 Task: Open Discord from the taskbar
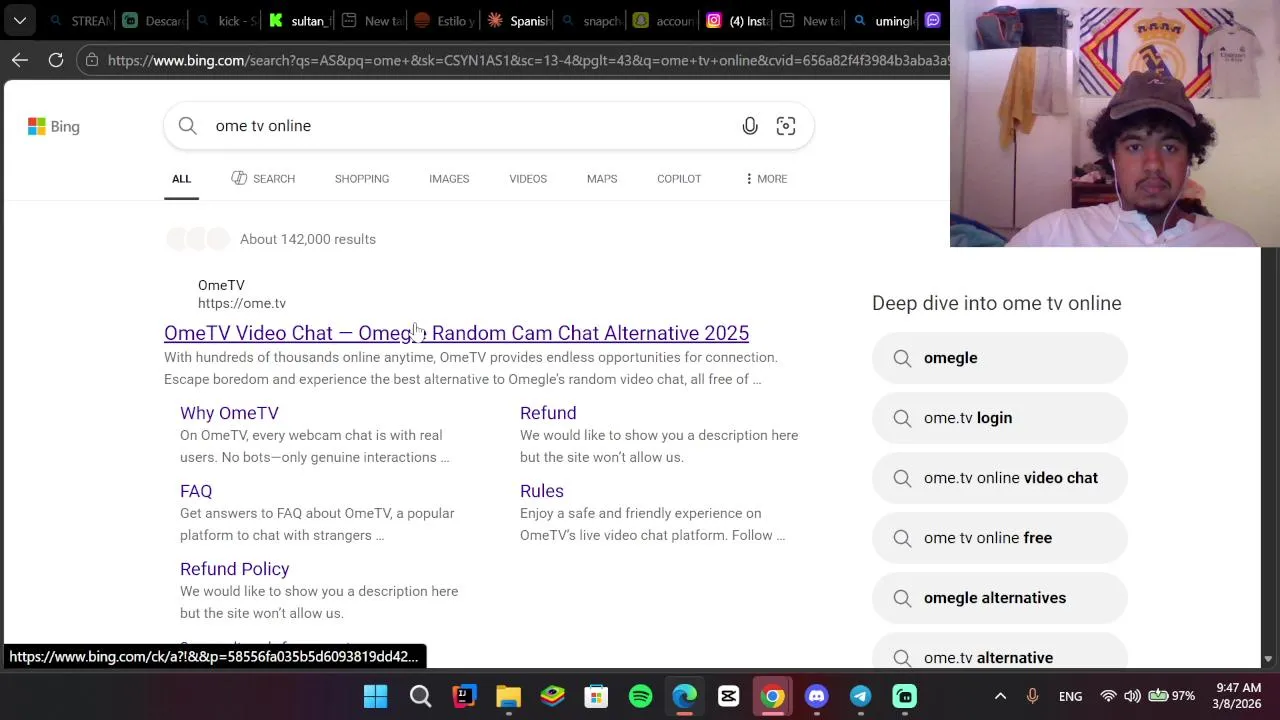[816, 696]
